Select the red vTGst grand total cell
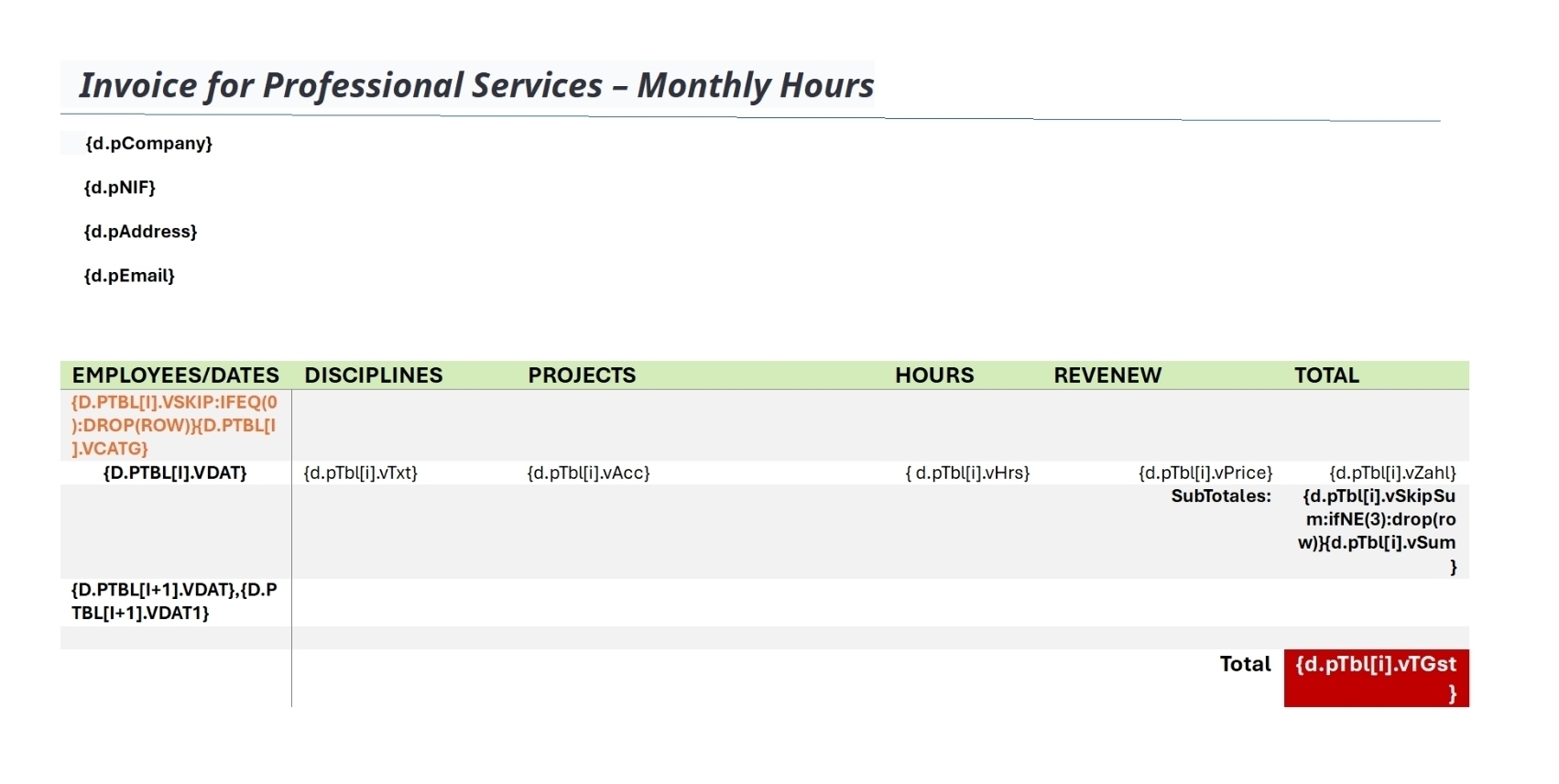This screenshot has height=784, width=1559. [1376, 678]
